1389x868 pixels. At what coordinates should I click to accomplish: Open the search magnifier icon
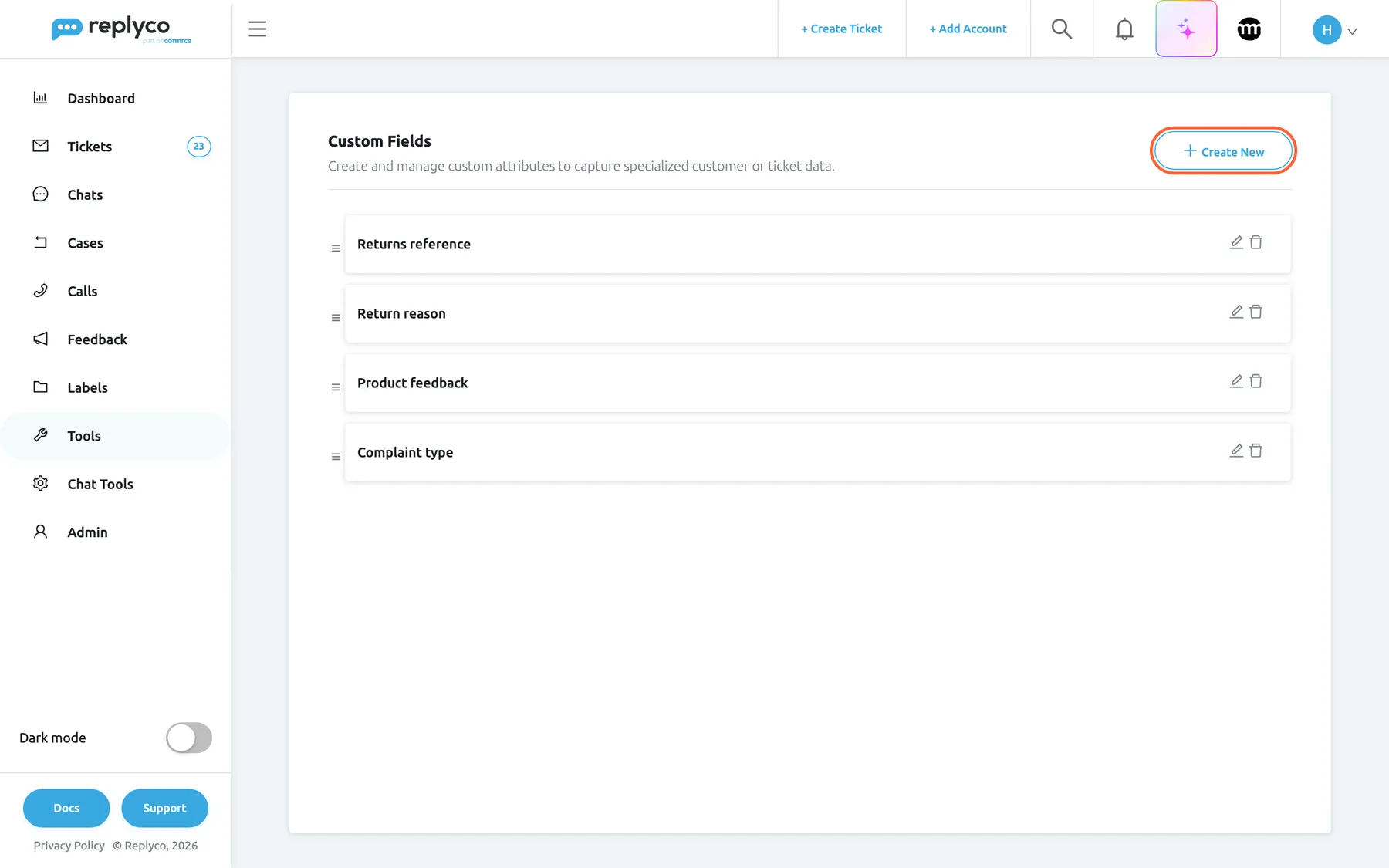click(x=1062, y=29)
